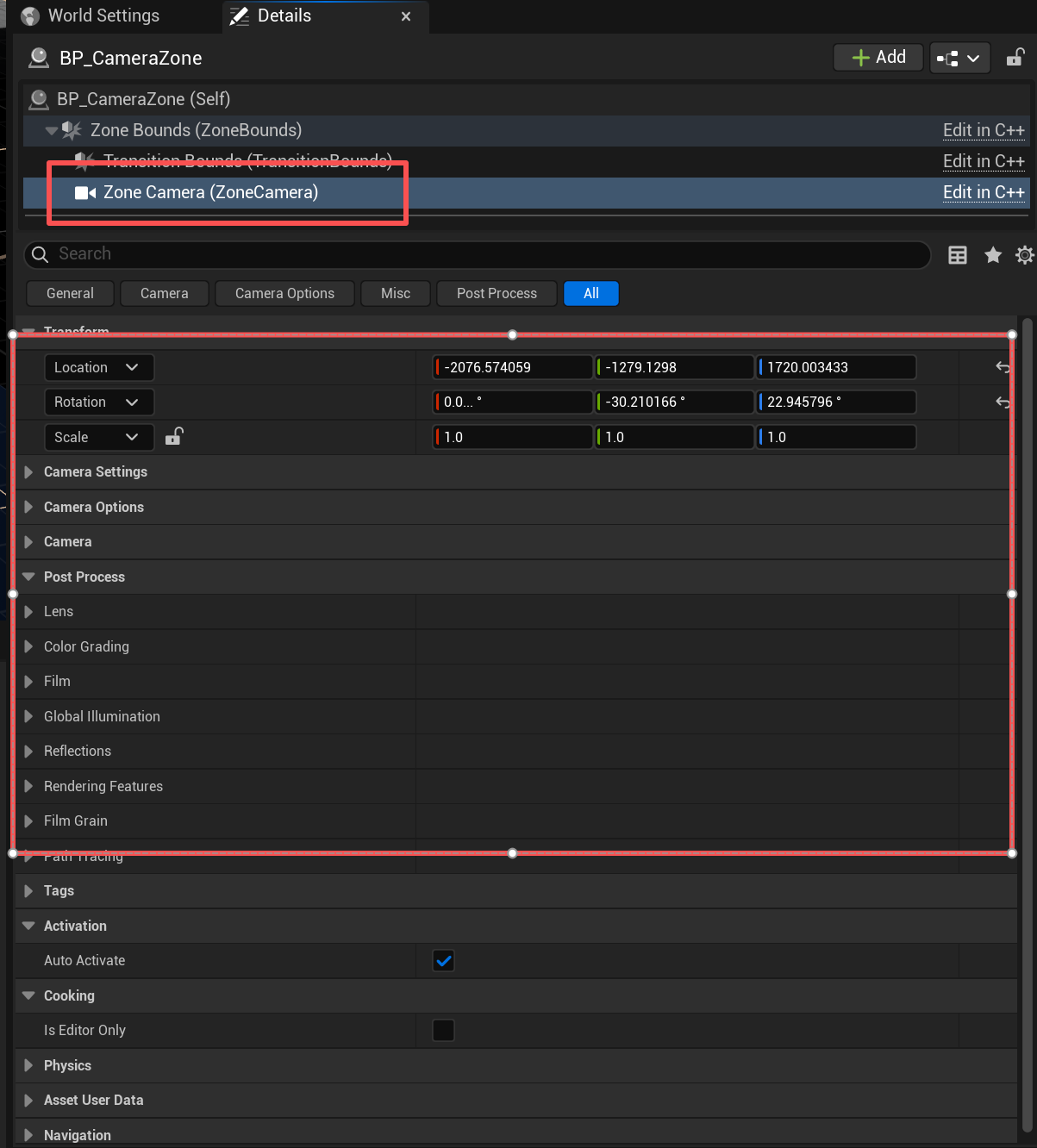Image resolution: width=1037 pixels, height=1148 pixels.
Task: Toggle the Details panel lock icon
Action: click(1015, 57)
